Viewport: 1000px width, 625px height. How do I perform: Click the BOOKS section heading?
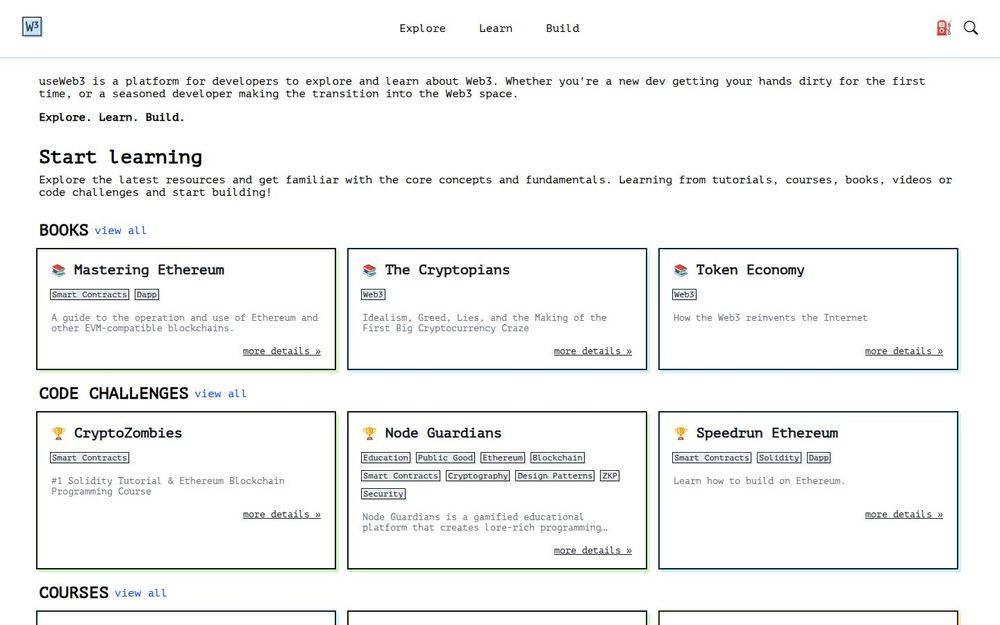(x=64, y=230)
